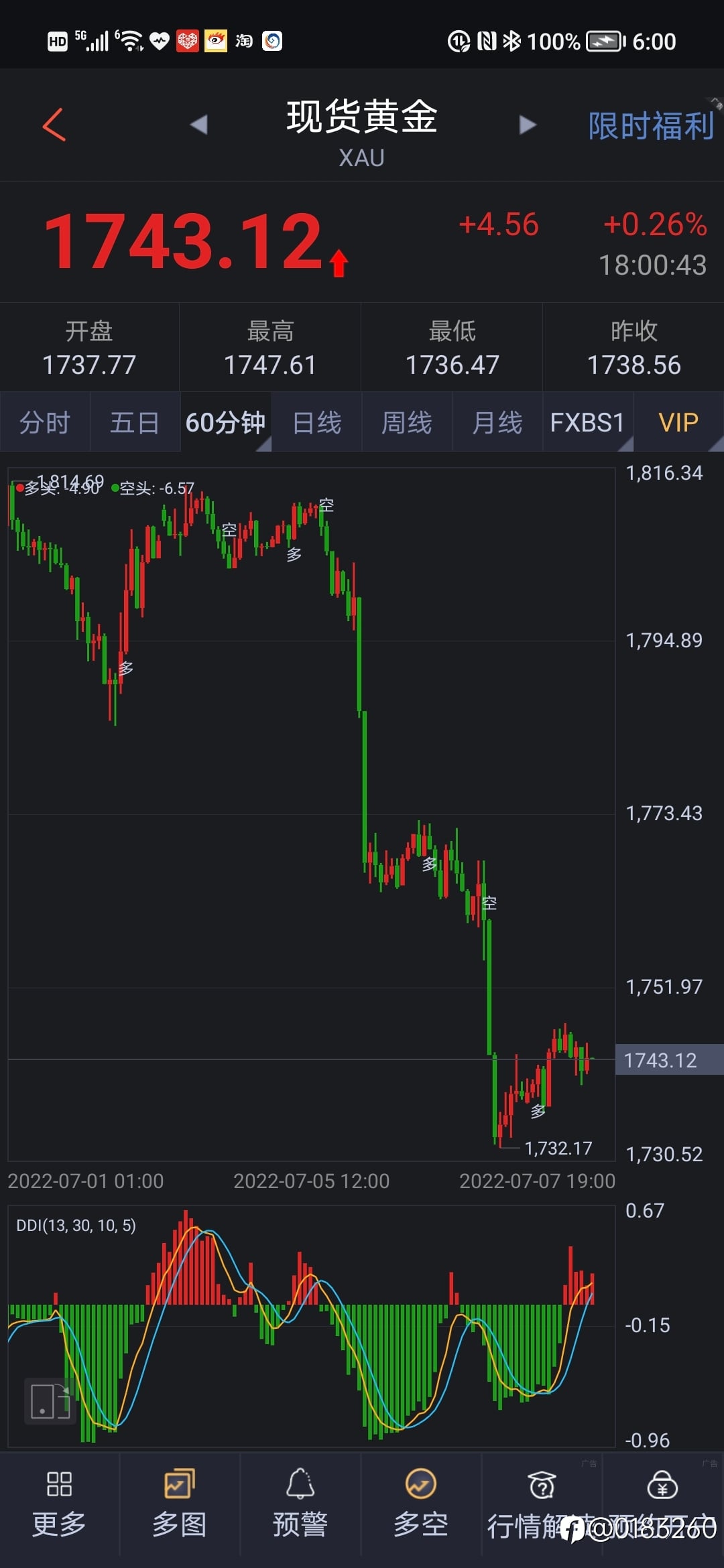Toggle landscape rotation icon on indicator chart

[50, 1400]
